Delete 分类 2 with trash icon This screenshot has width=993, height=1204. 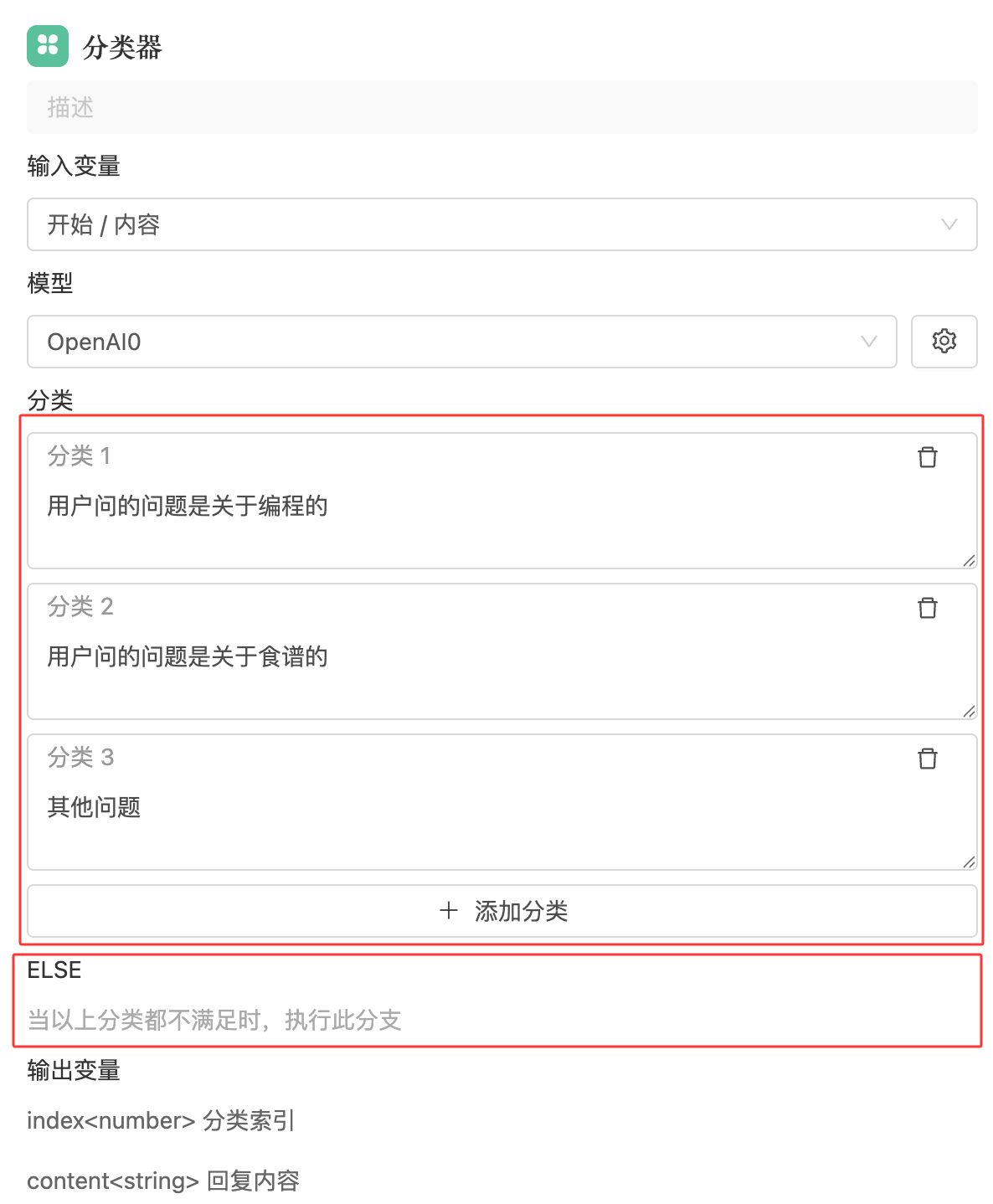[927, 608]
